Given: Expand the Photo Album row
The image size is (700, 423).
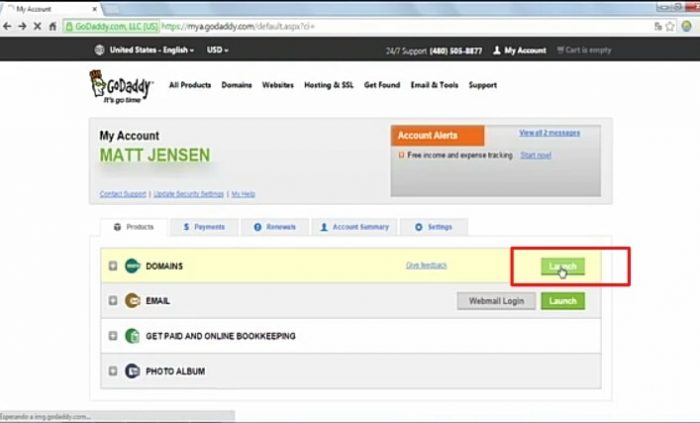Looking at the screenshot, I should tap(113, 371).
